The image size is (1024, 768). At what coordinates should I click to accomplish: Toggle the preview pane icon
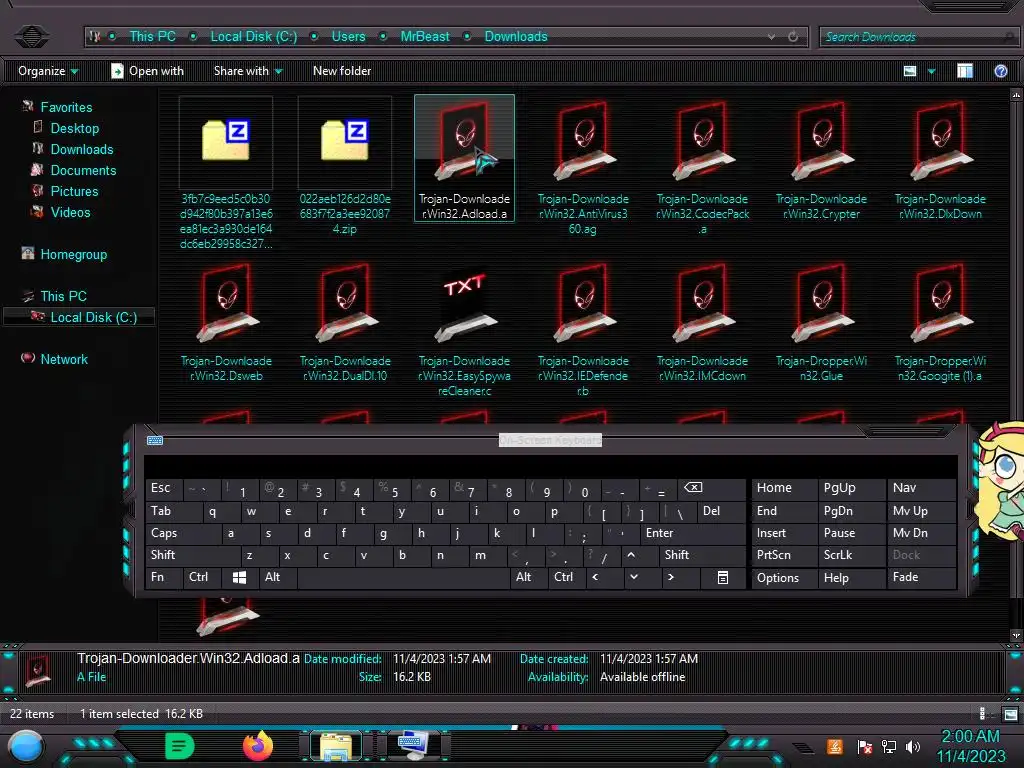click(965, 71)
